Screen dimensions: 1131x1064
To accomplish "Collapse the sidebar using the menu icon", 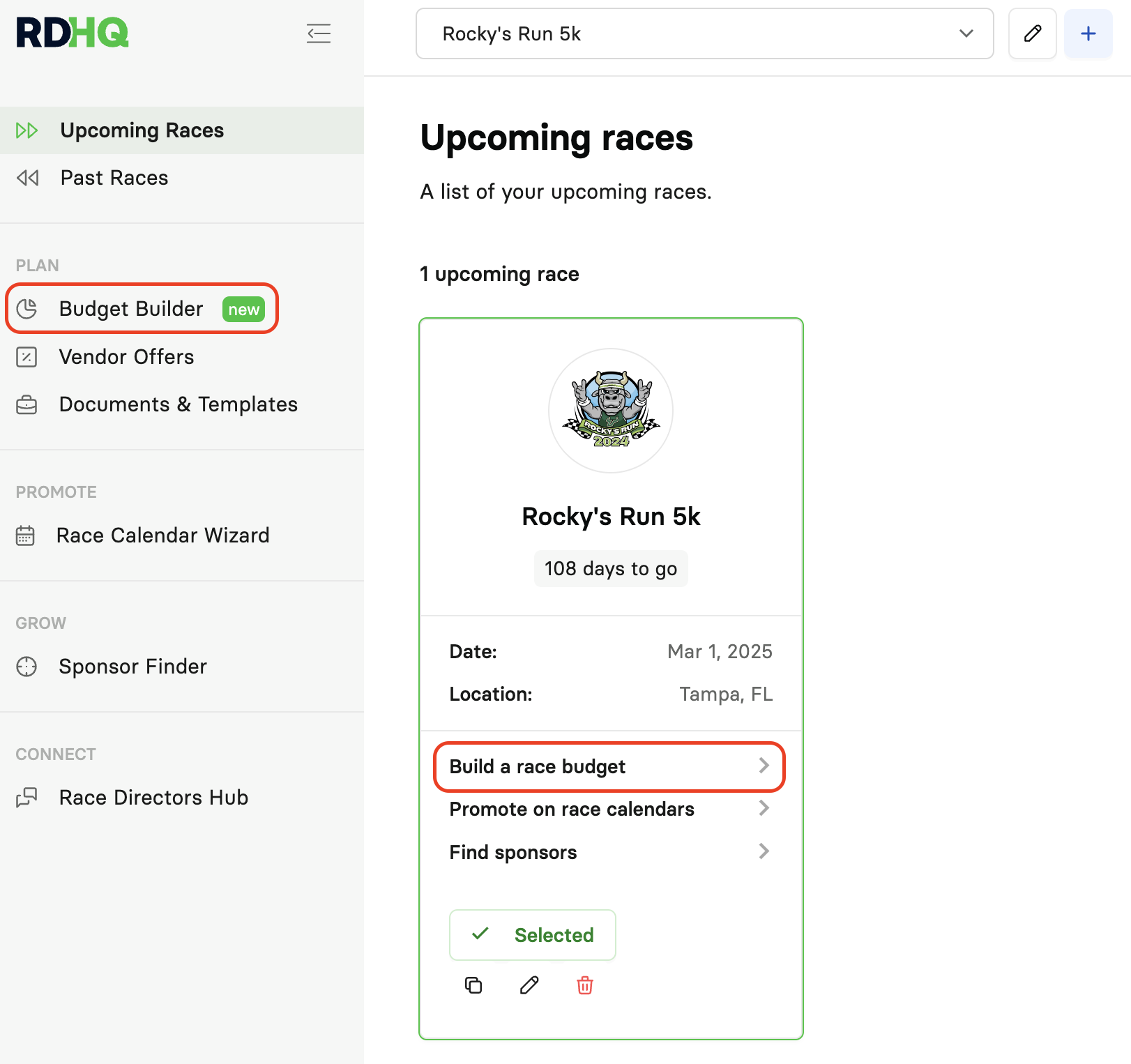I will pos(319,33).
